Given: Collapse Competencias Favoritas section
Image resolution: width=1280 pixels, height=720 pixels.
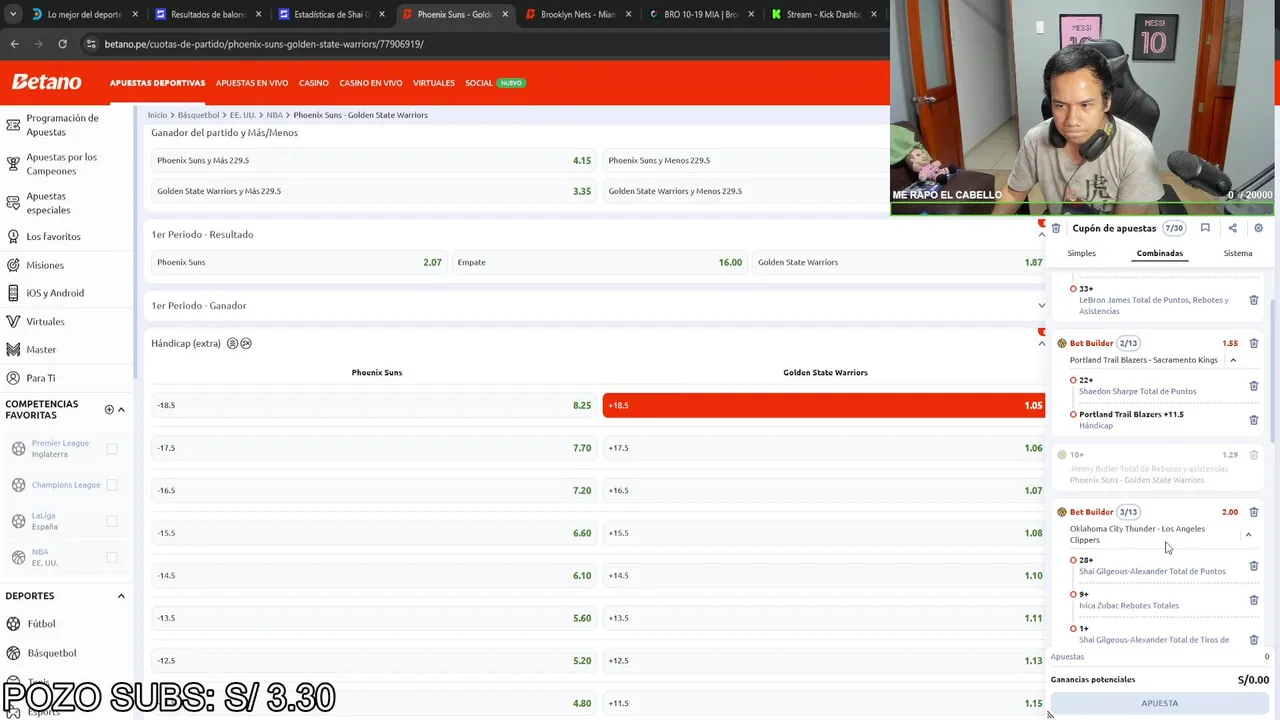Looking at the screenshot, I should [x=121, y=409].
